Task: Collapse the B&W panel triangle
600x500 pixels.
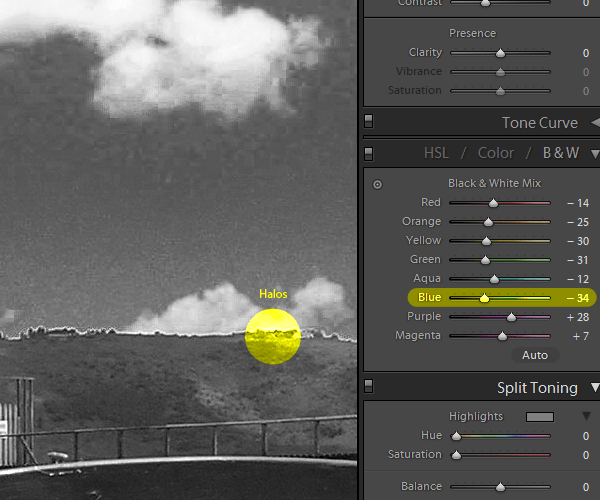Action: click(x=595, y=154)
